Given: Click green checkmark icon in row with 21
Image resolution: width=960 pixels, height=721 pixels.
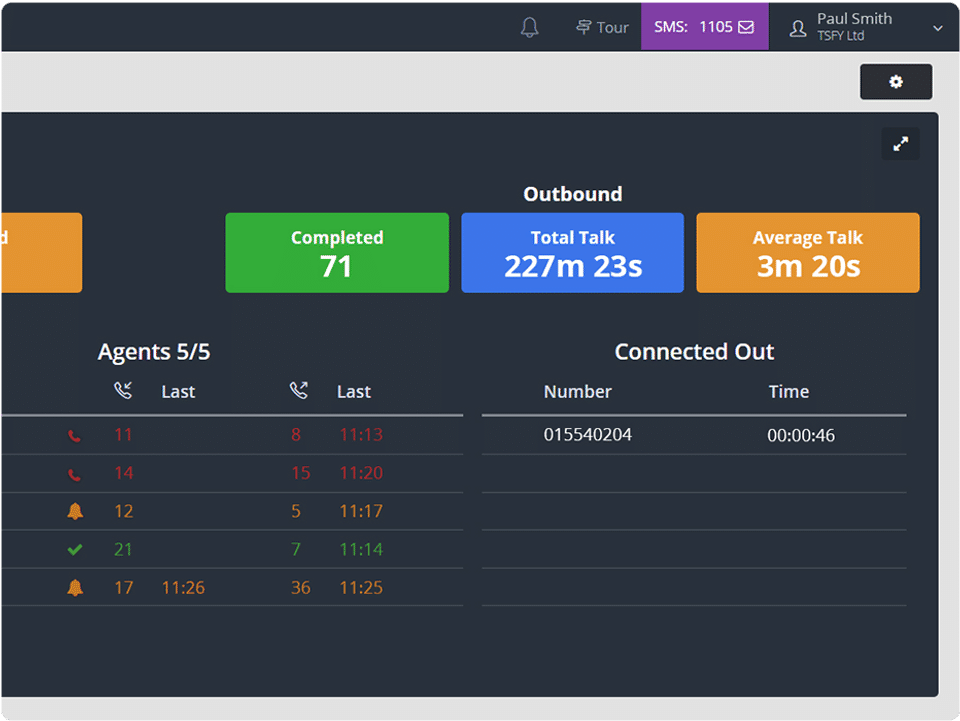Looking at the screenshot, I should pos(75,550).
